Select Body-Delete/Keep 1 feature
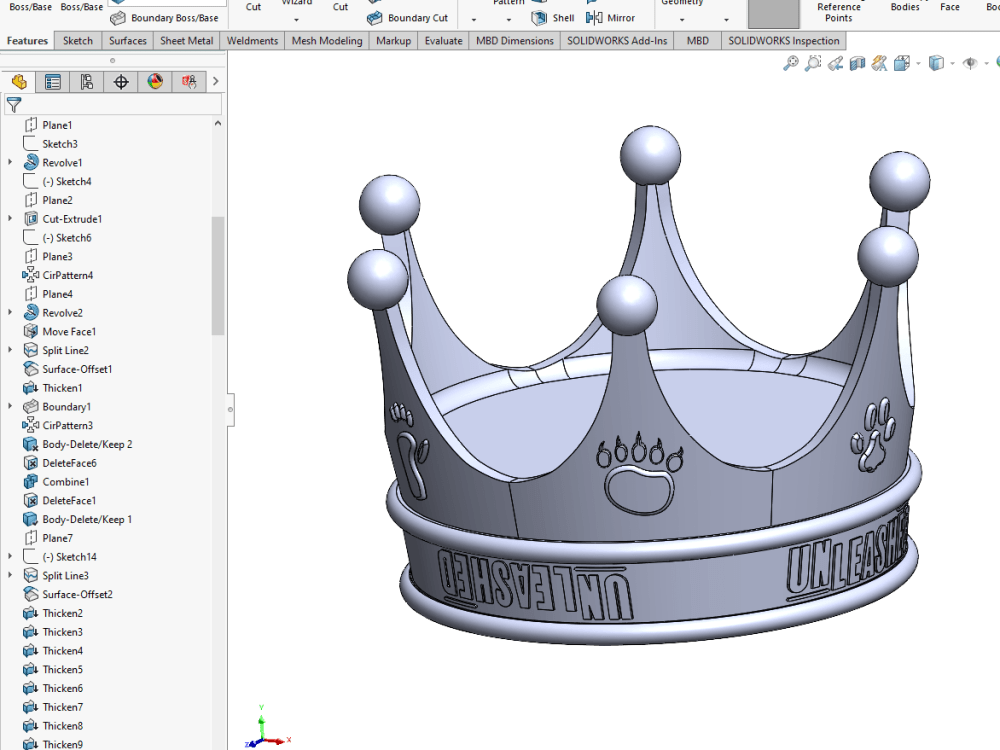 tap(77, 519)
